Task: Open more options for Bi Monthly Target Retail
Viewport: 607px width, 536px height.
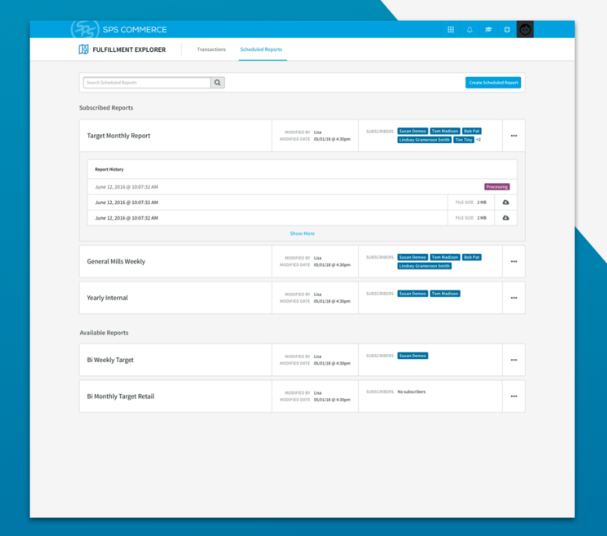Action: click(x=514, y=396)
